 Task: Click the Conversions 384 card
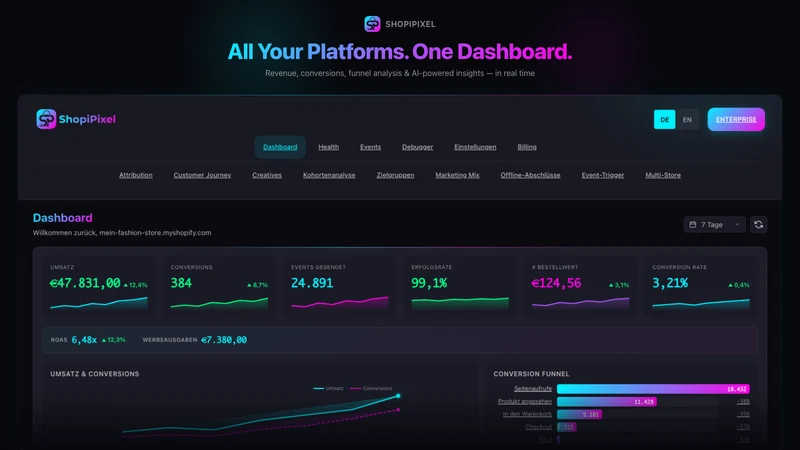coord(219,286)
